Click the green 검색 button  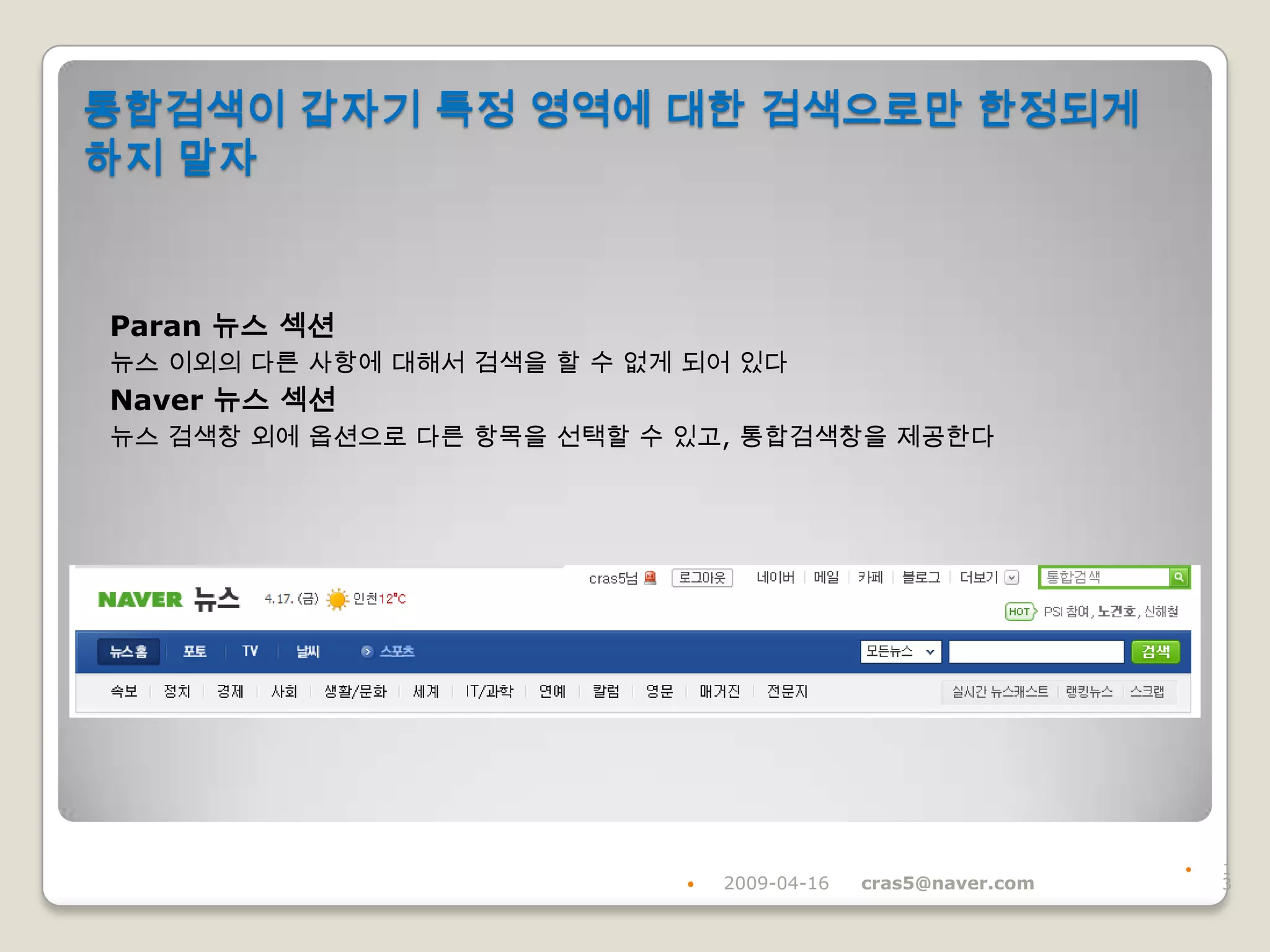[x=1155, y=651]
